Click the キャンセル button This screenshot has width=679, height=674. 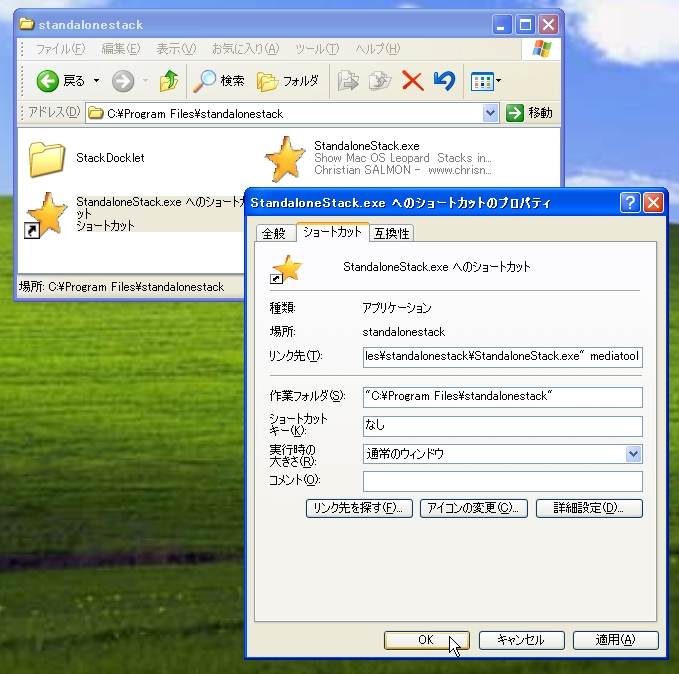point(521,640)
